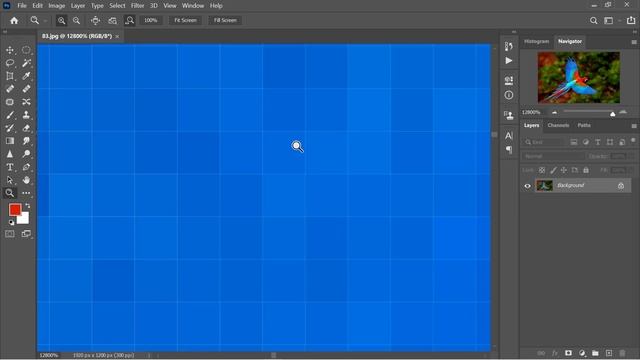Select the Sharpen tool triangle icon
The height and width of the screenshot is (360, 640).
click(10, 154)
